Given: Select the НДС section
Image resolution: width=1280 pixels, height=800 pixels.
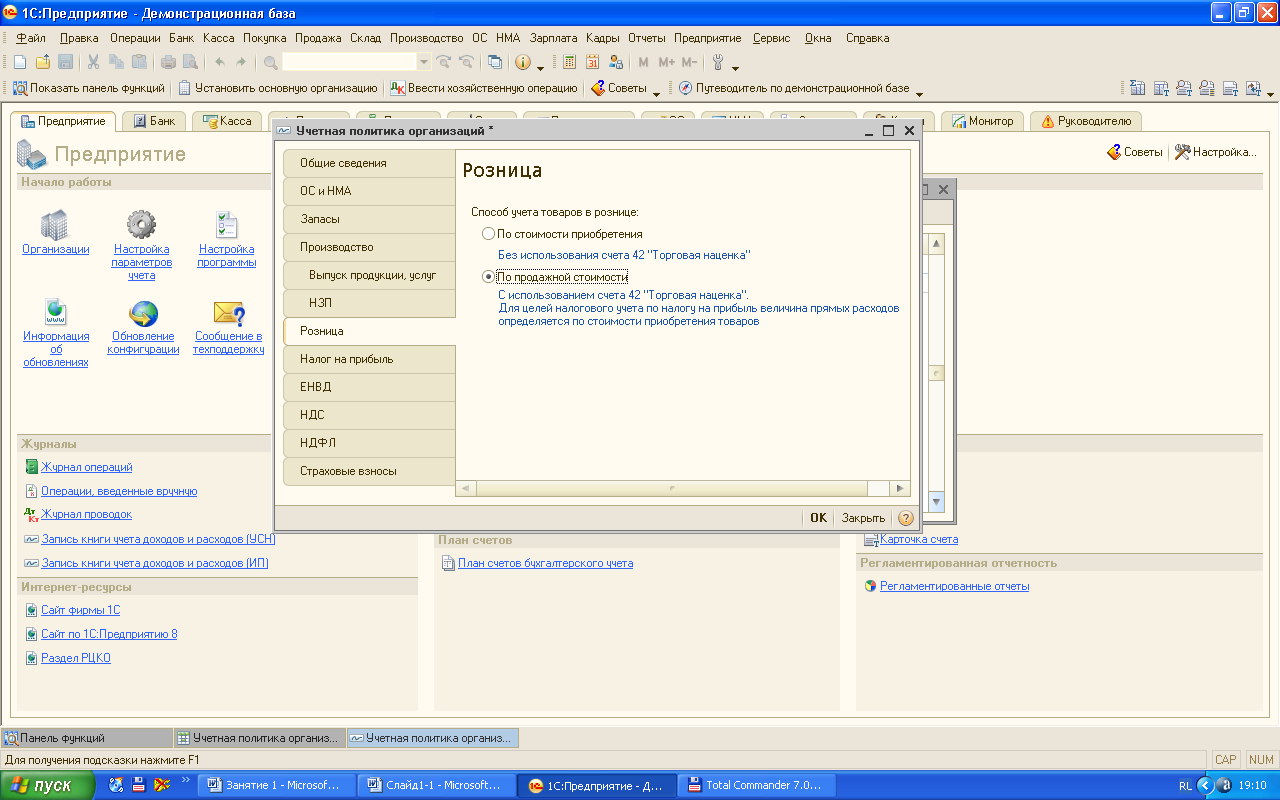Looking at the screenshot, I should [369, 415].
